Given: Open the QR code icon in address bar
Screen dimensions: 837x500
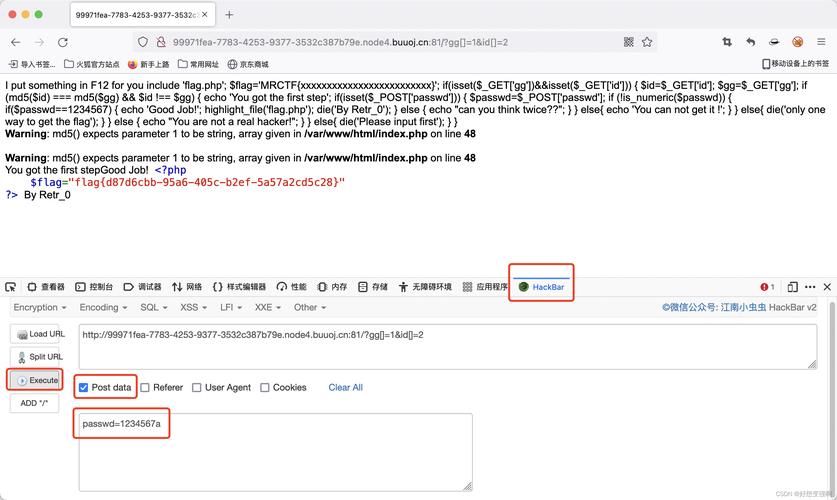Looking at the screenshot, I should (629, 42).
